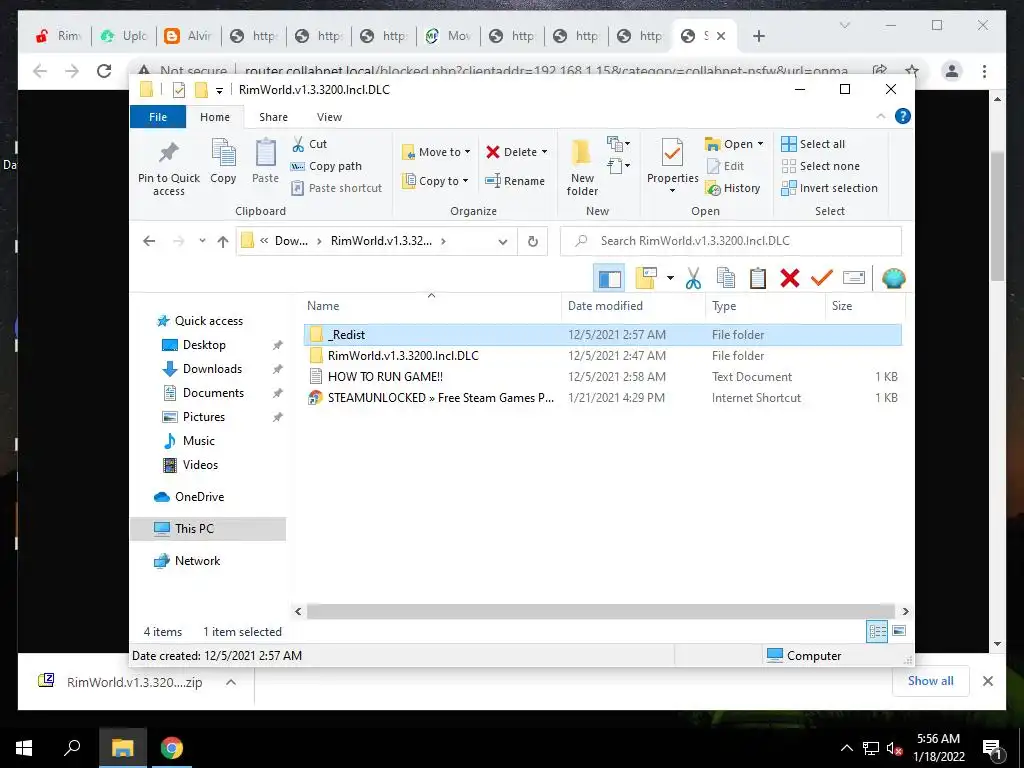Open Customize Quick Access Toolbar dropdown
Viewport: 1024px width, 768px height.
219,91
